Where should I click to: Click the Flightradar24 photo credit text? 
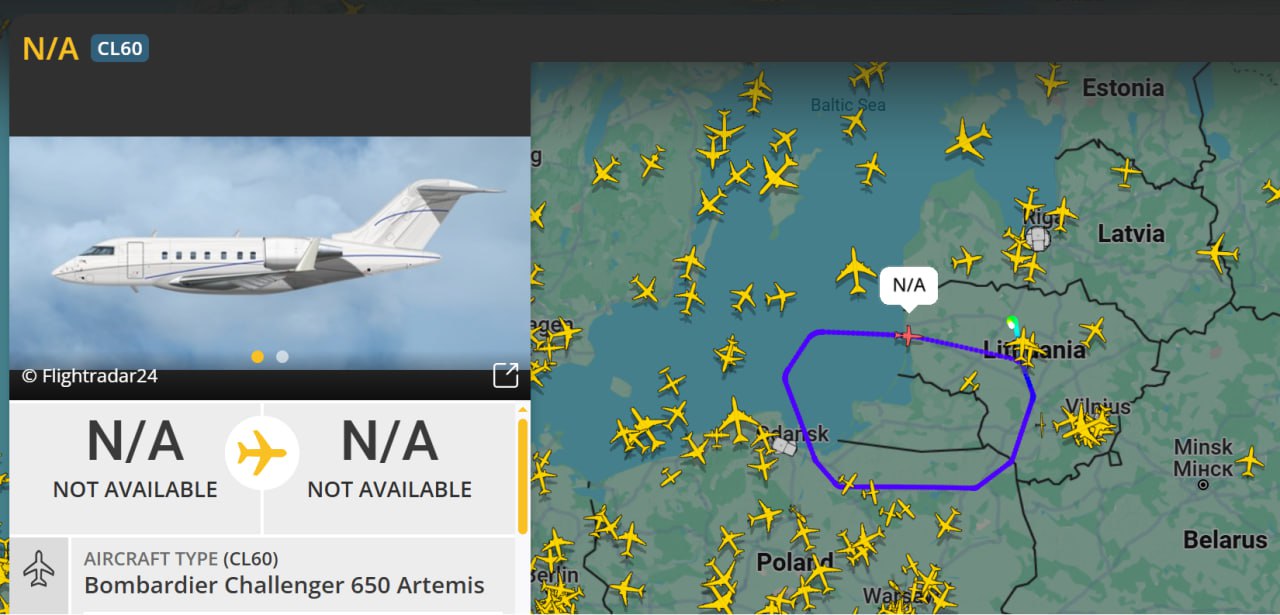90,377
